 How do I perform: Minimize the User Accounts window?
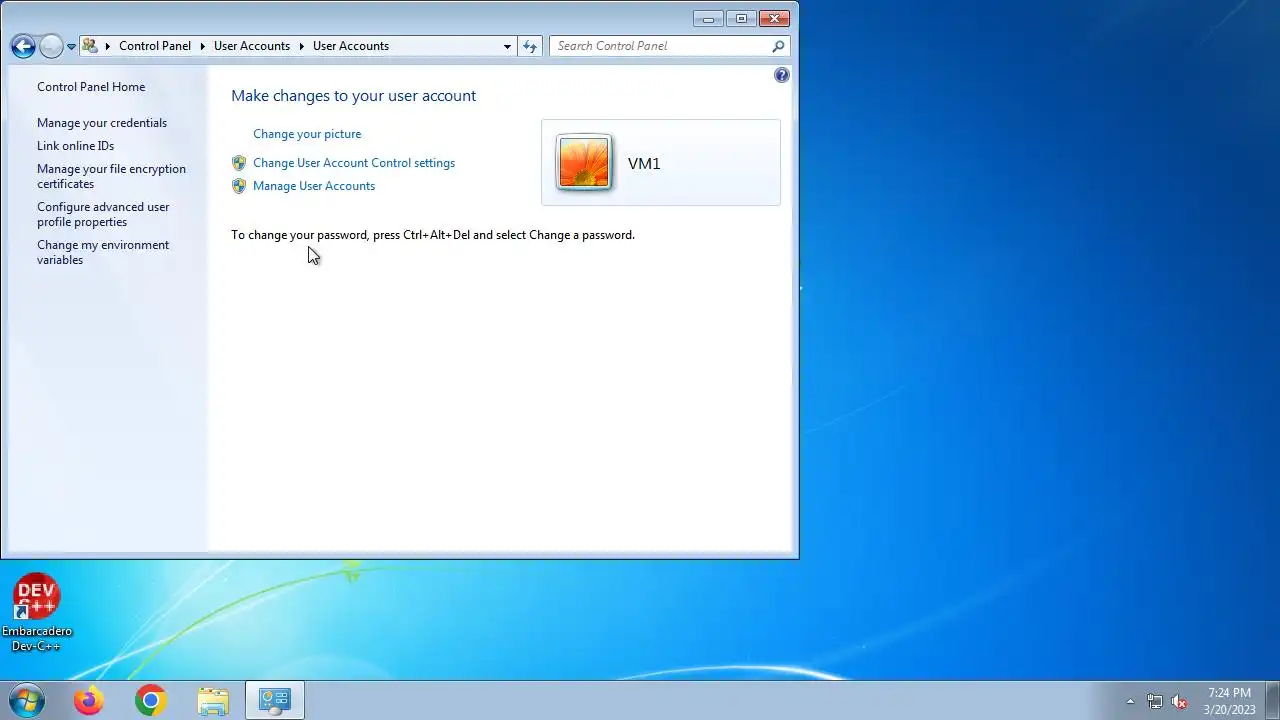pyautogui.click(x=708, y=18)
